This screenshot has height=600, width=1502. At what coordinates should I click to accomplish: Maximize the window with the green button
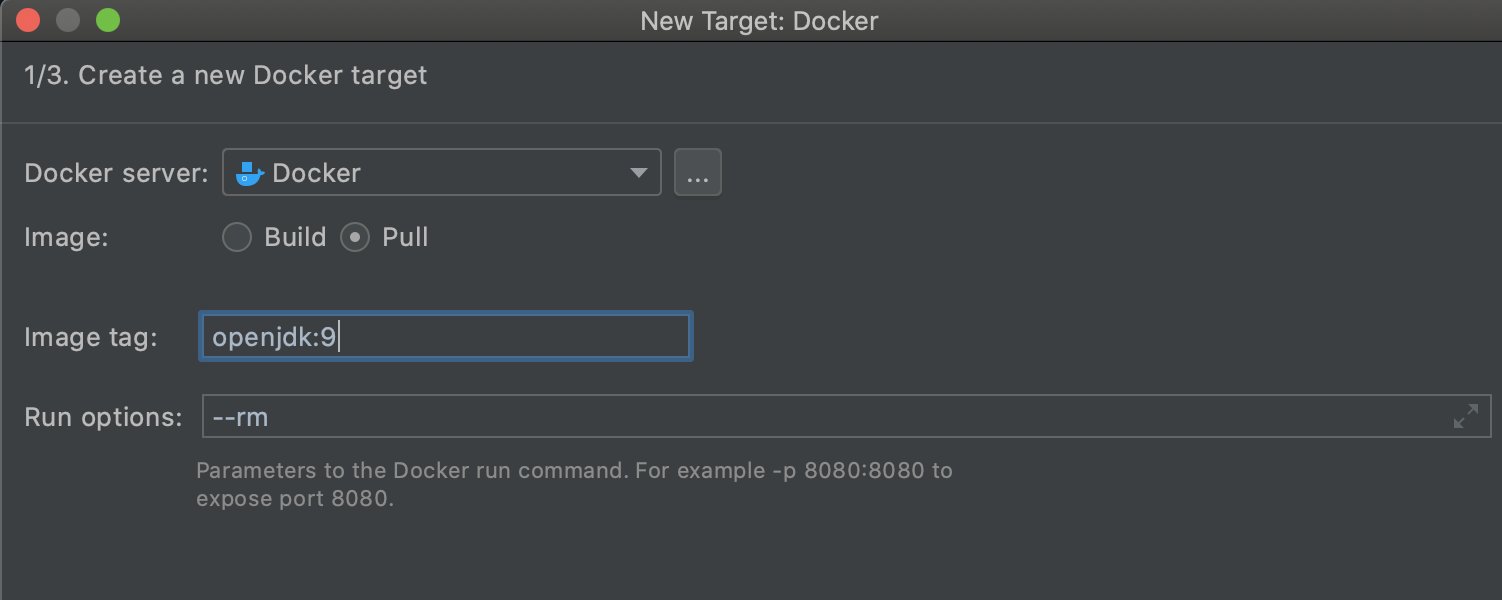tap(106, 20)
